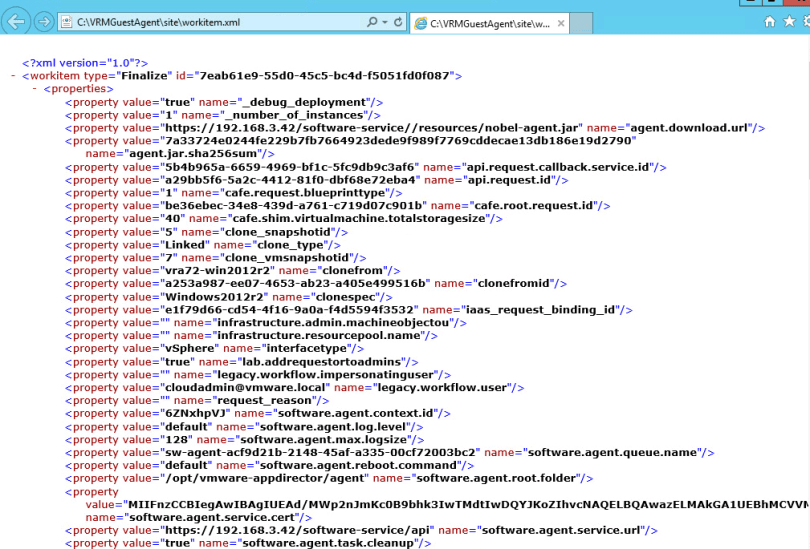The width and height of the screenshot is (810, 549).
Task: Click the cloudadmin@vmware.local value
Action: (244, 387)
